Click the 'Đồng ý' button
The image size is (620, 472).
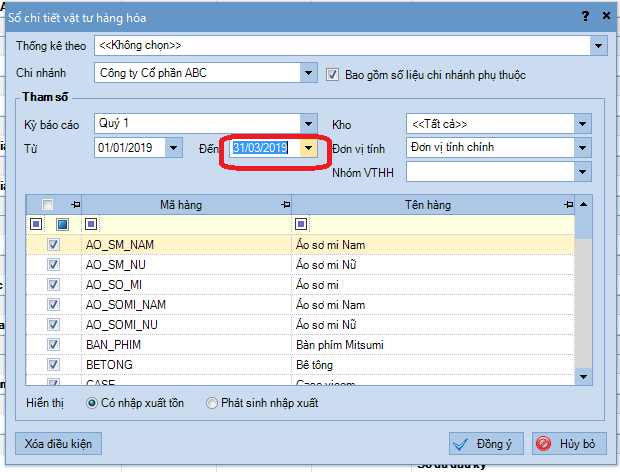coord(487,443)
